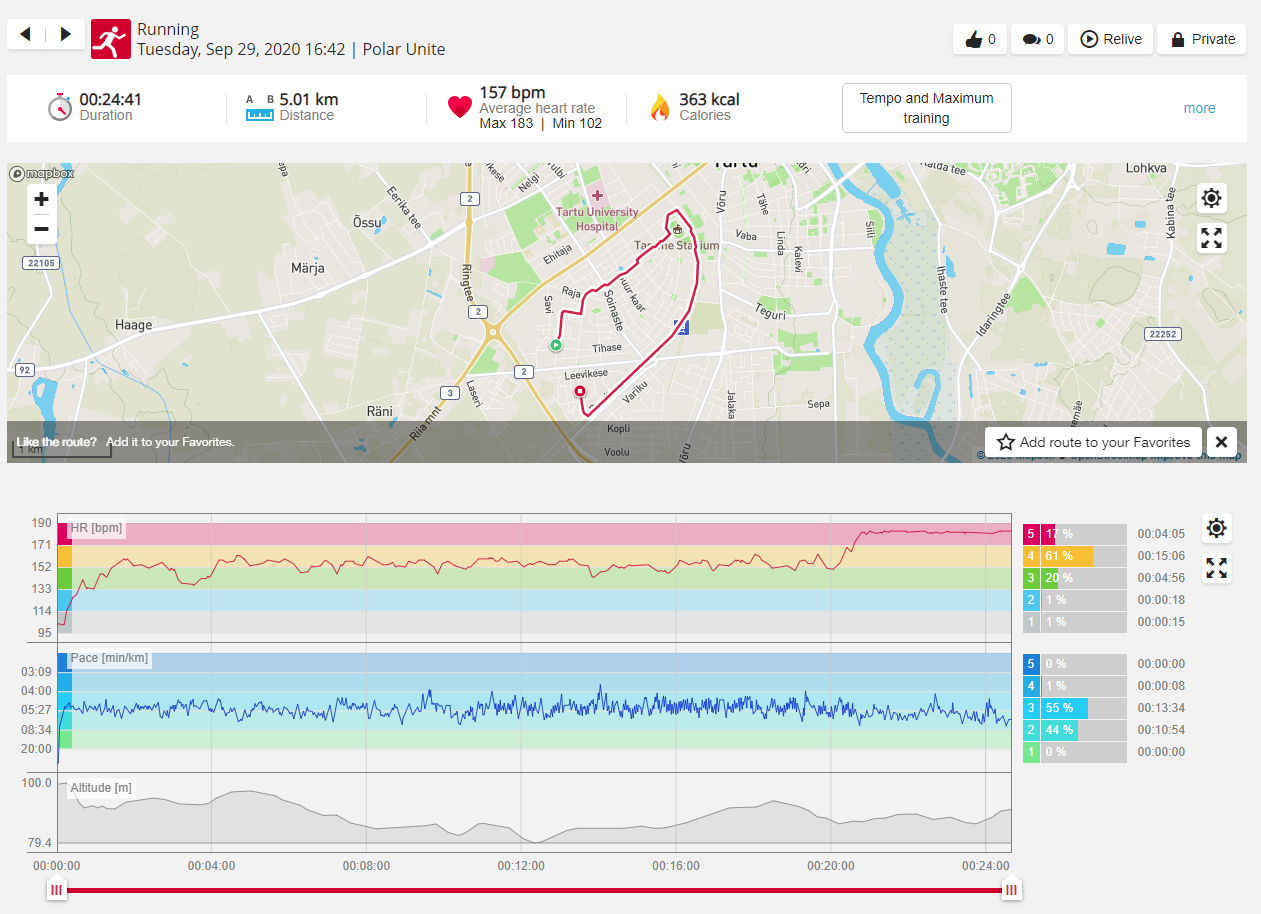
Task: Click the blue parking marker on map
Action: coord(682,327)
